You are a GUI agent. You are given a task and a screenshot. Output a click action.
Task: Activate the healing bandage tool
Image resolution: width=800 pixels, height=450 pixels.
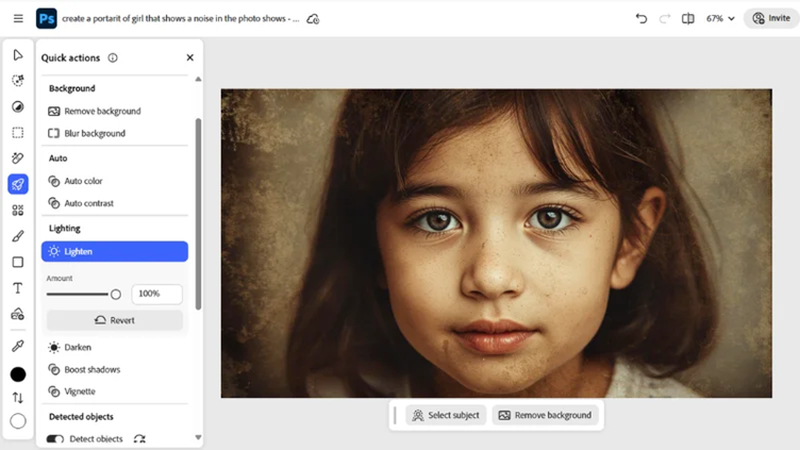coord(18,158)
